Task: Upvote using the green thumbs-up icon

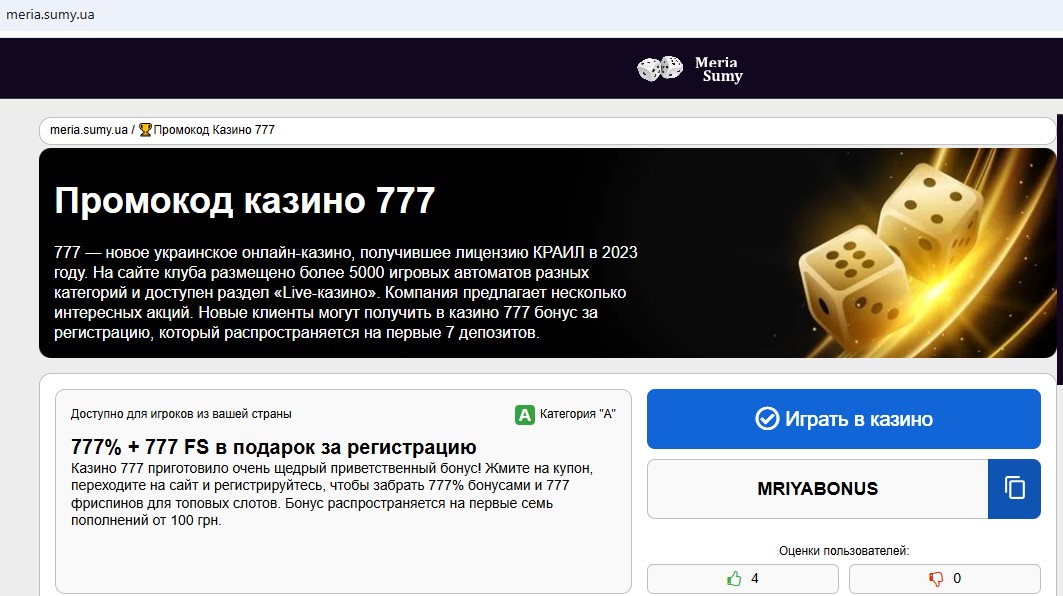Action: pyautogui.click(x=735, y=578)
